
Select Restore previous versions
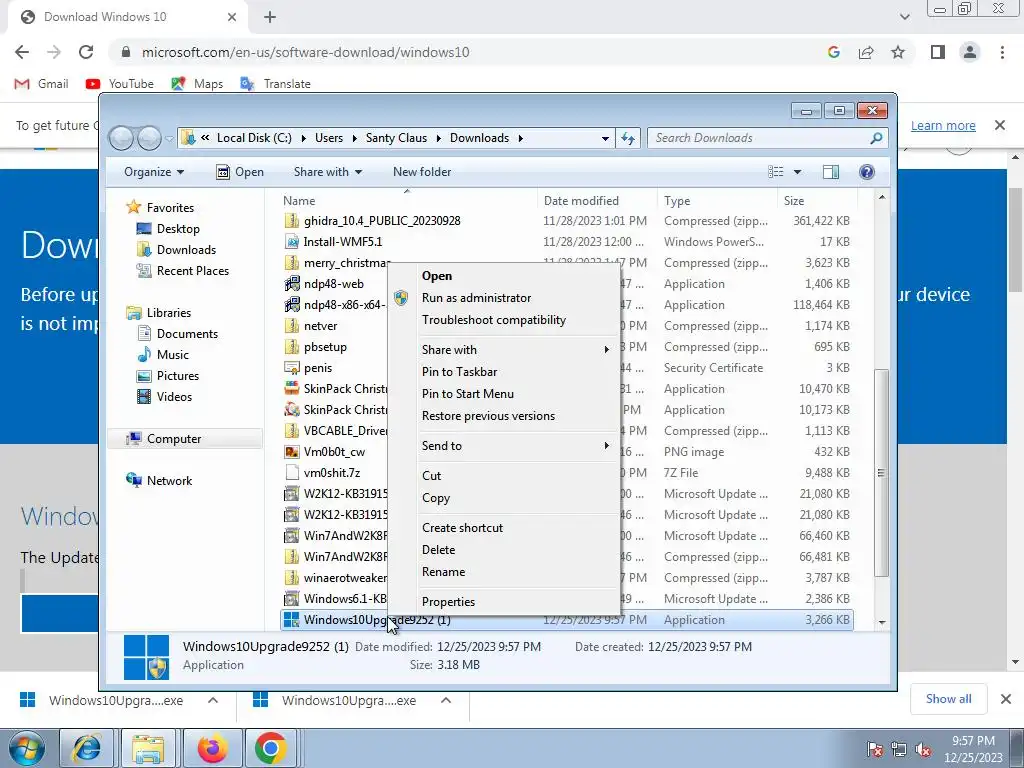pyautogui.click(x=488, y=416)
